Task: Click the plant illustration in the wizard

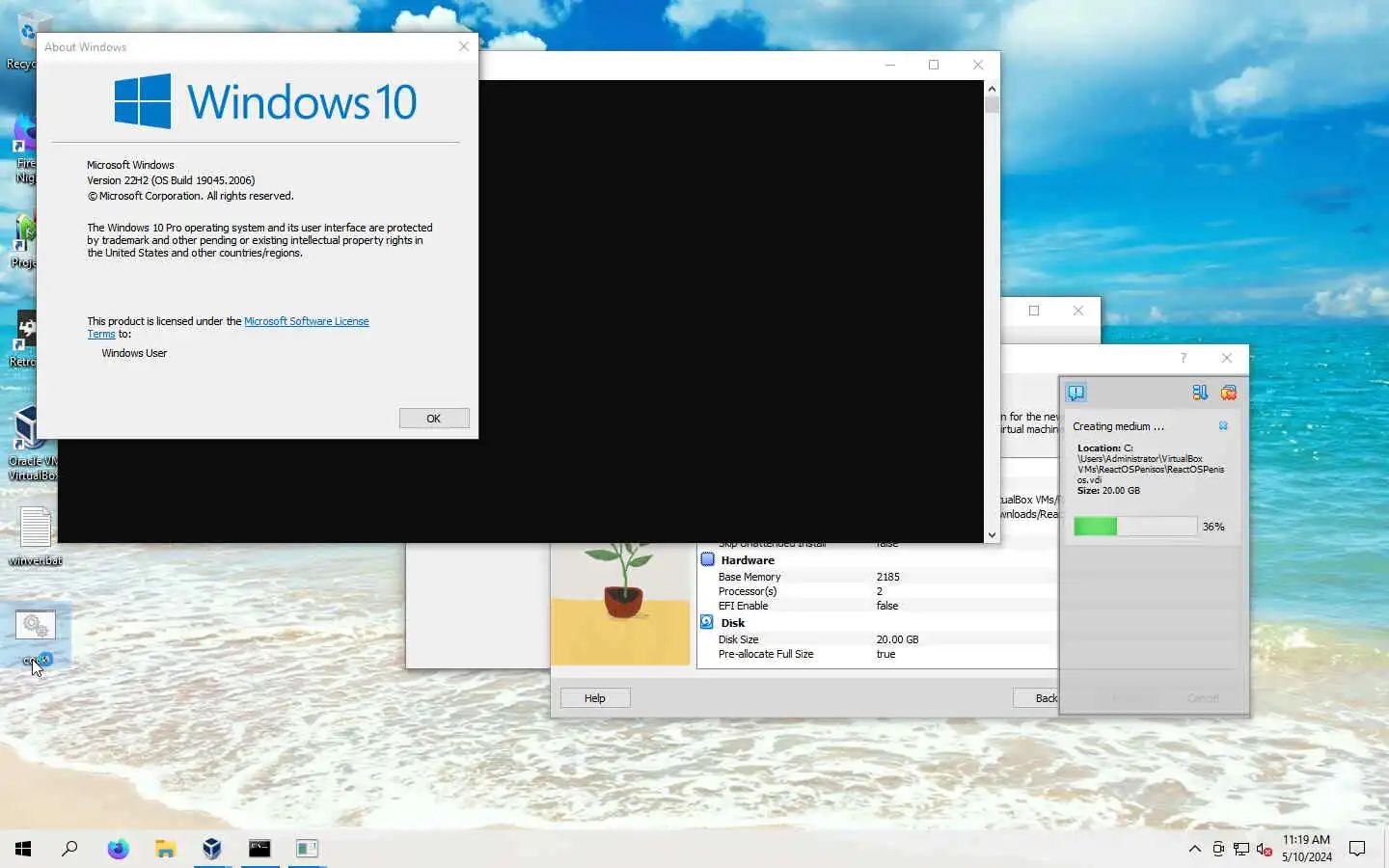Action: tap(620, 604)
